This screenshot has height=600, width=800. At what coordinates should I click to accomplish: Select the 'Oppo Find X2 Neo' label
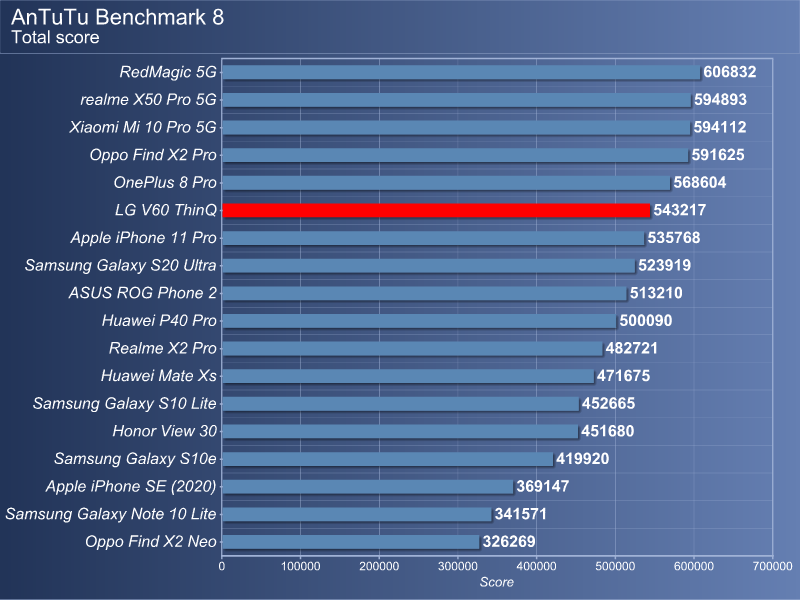click(151, 541)
